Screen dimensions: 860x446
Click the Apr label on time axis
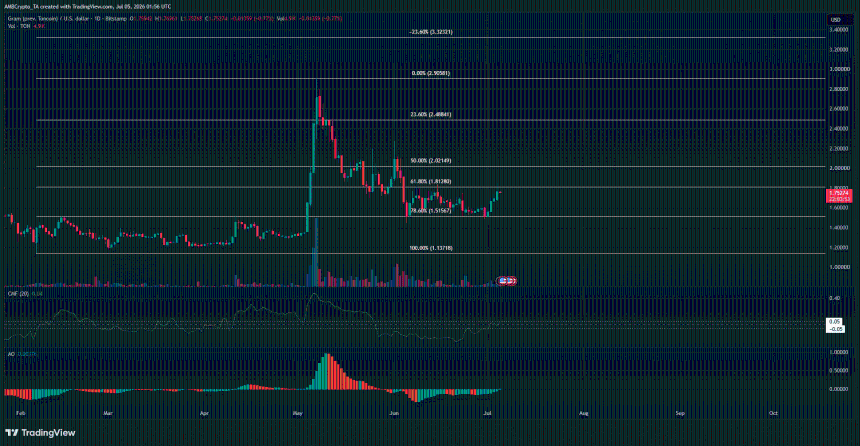click(x=205, y=413)
